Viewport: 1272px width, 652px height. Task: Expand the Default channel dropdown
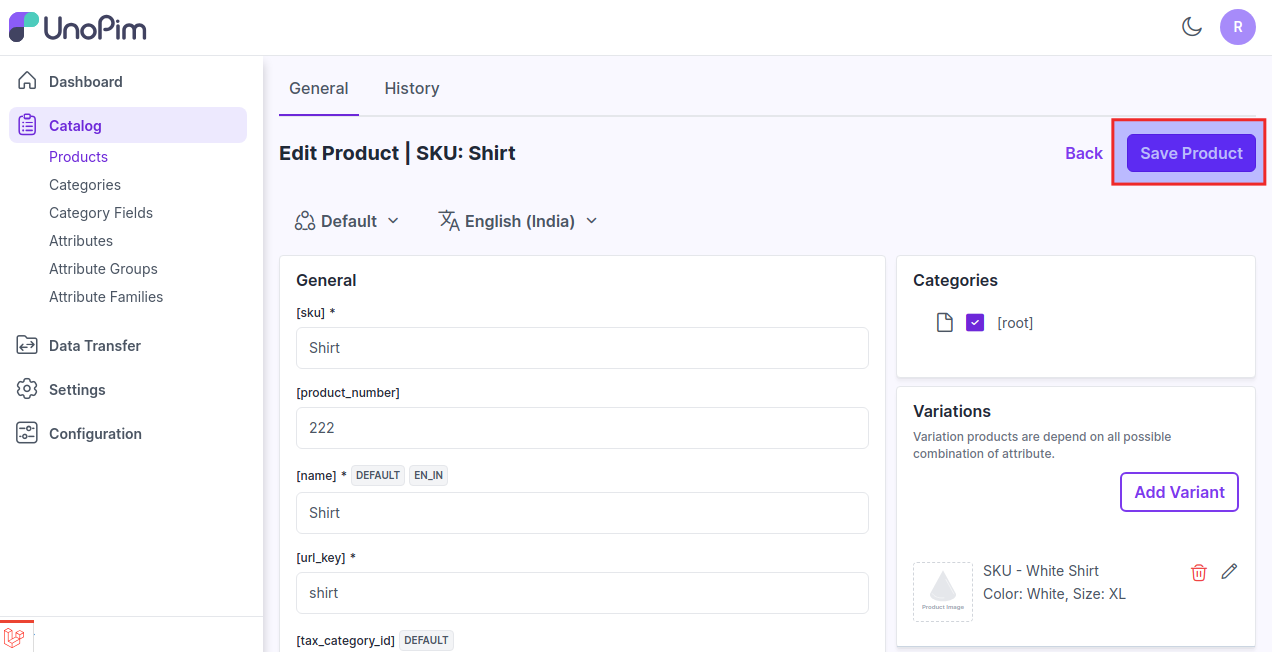point(347,221)
